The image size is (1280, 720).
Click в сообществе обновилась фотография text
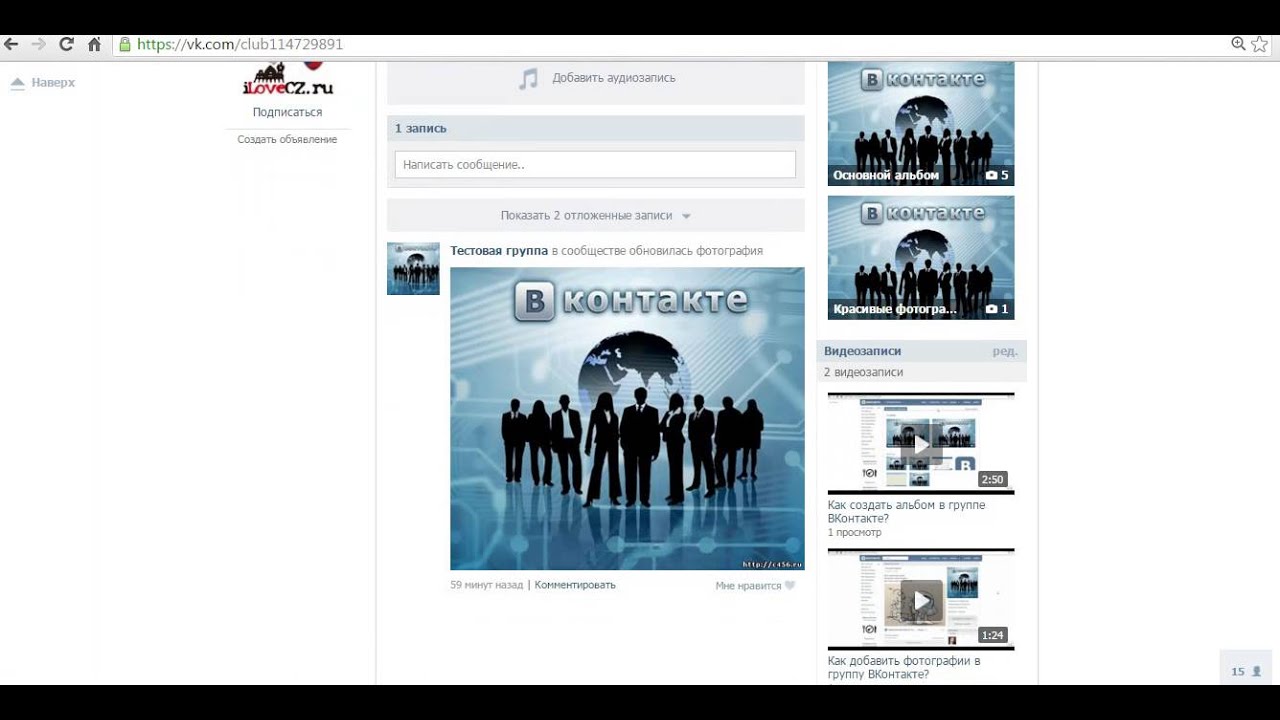(657, 251)
